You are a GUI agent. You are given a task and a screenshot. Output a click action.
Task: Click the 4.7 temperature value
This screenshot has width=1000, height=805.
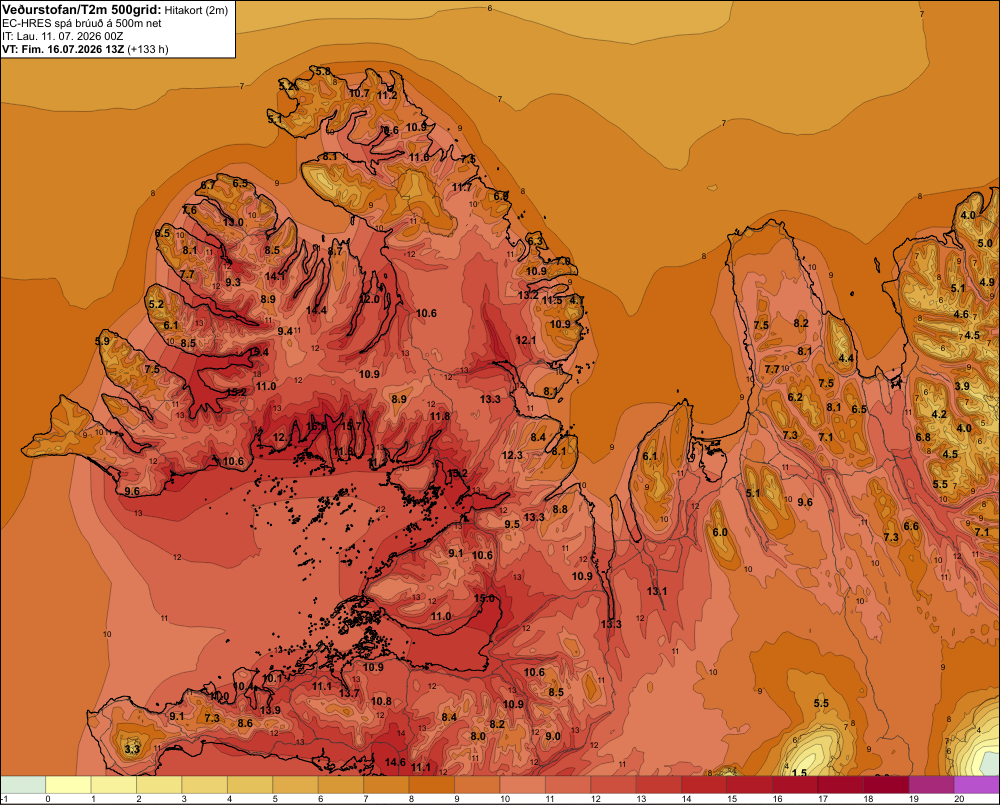(x=577, y=300)
